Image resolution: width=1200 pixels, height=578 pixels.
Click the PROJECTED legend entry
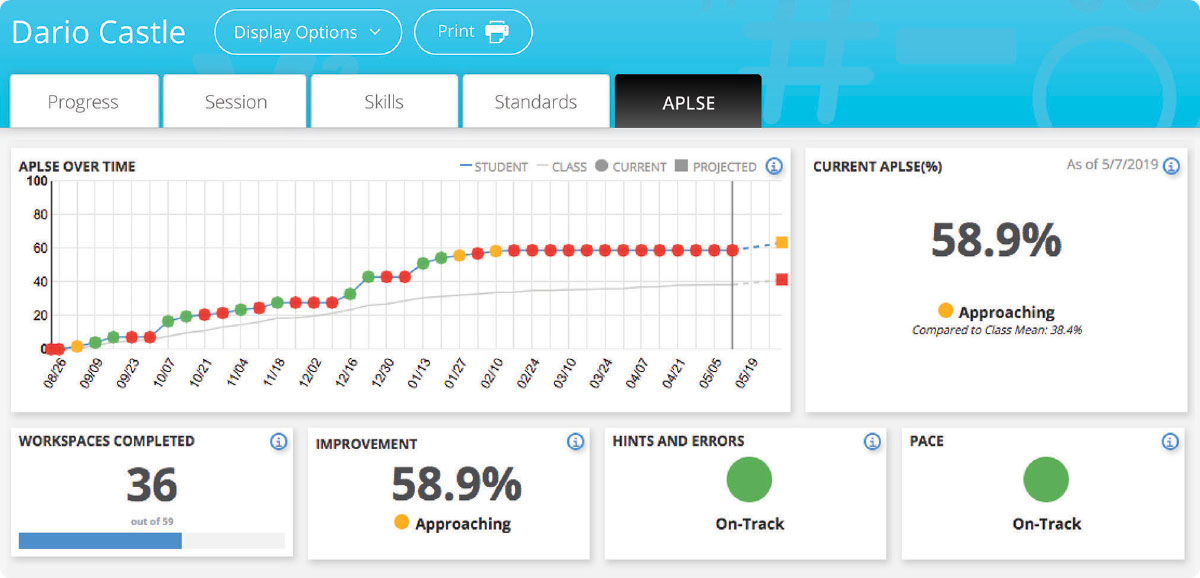pos(715,167)
